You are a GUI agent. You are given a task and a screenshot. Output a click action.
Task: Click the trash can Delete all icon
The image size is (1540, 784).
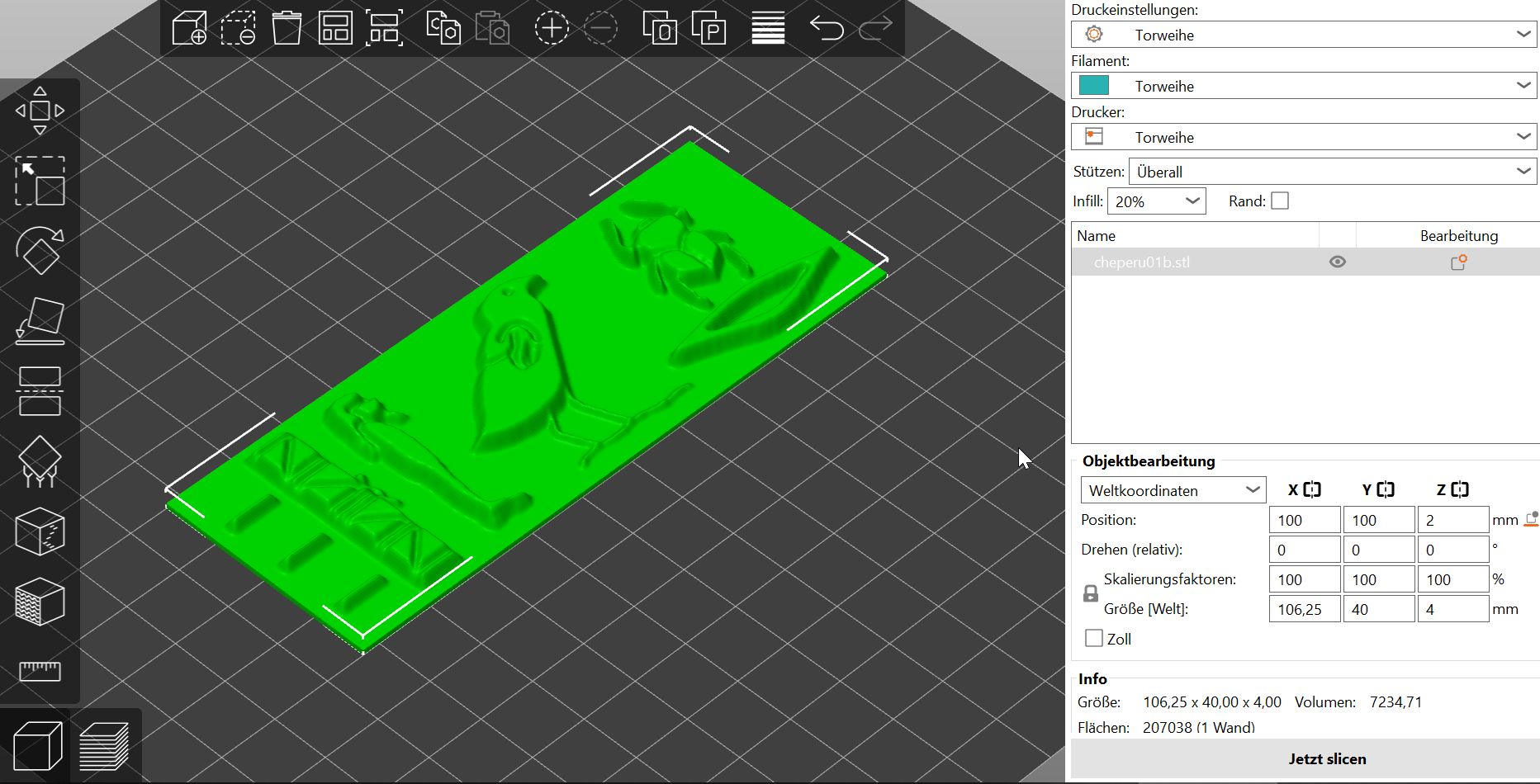(287, 28)
